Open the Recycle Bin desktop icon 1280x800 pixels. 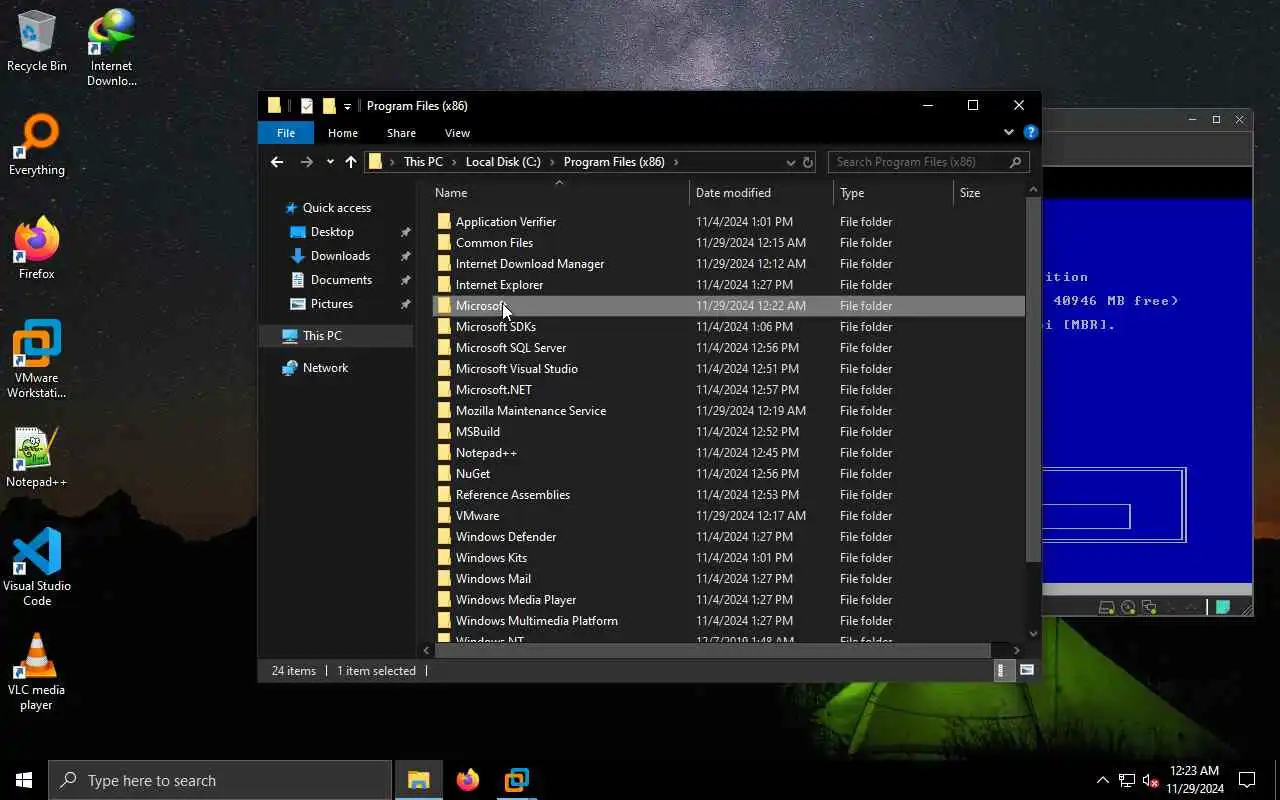(x=37, y=42)
